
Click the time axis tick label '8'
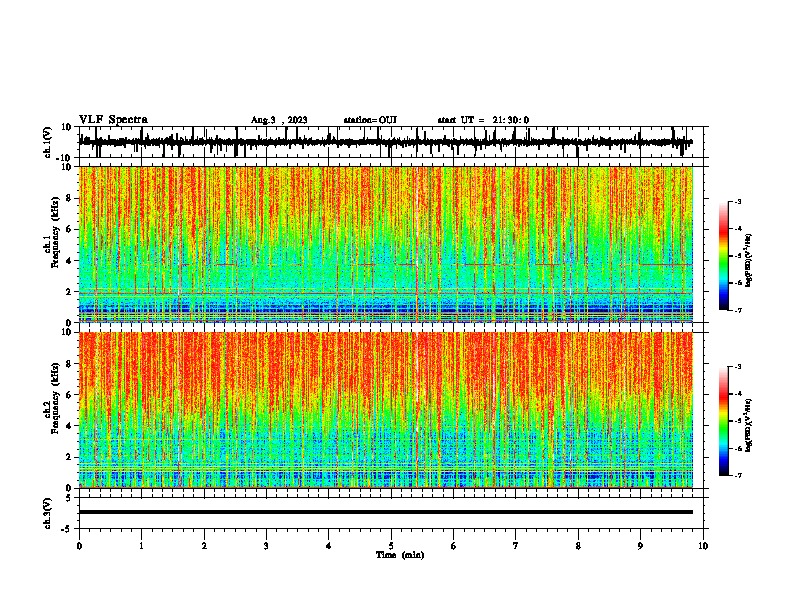tap(578, 545)
